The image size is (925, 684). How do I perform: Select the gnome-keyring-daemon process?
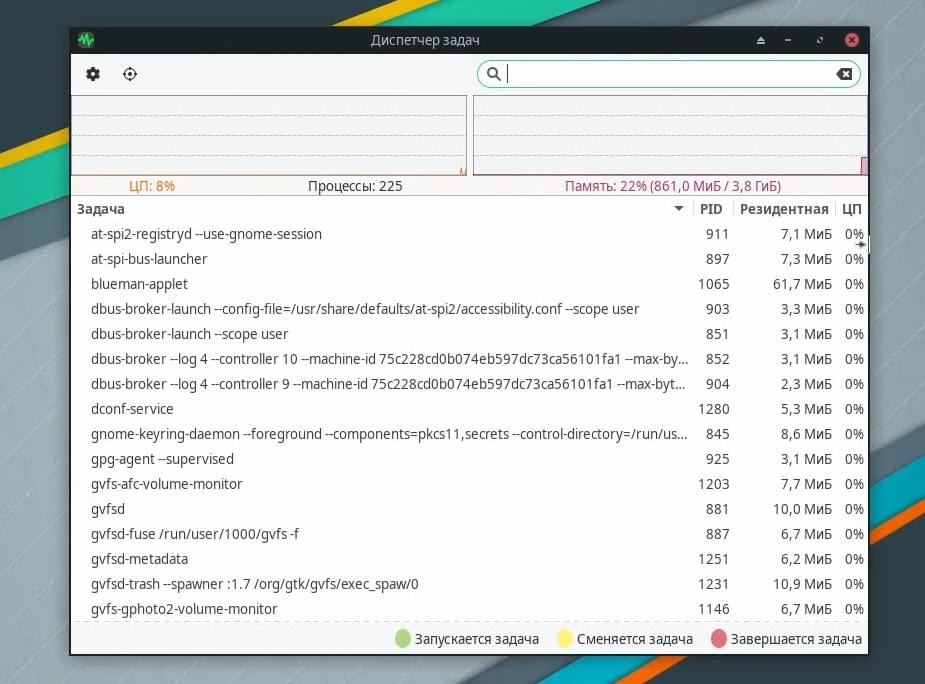coord(469,434)
